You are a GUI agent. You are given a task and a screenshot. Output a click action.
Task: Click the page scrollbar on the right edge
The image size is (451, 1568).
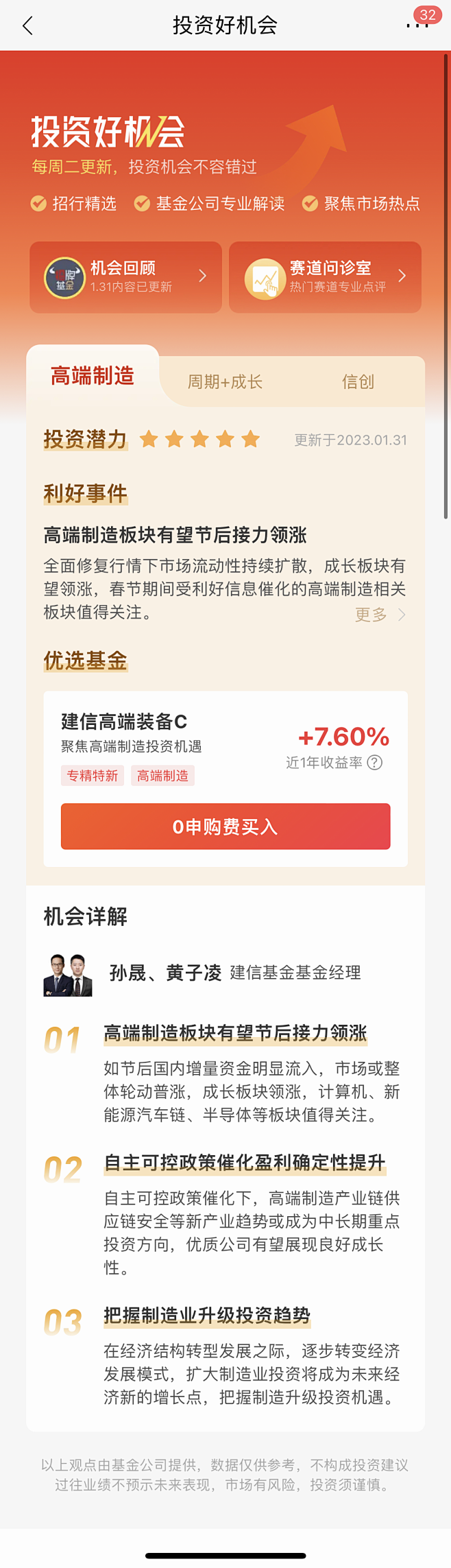(446, 288)
